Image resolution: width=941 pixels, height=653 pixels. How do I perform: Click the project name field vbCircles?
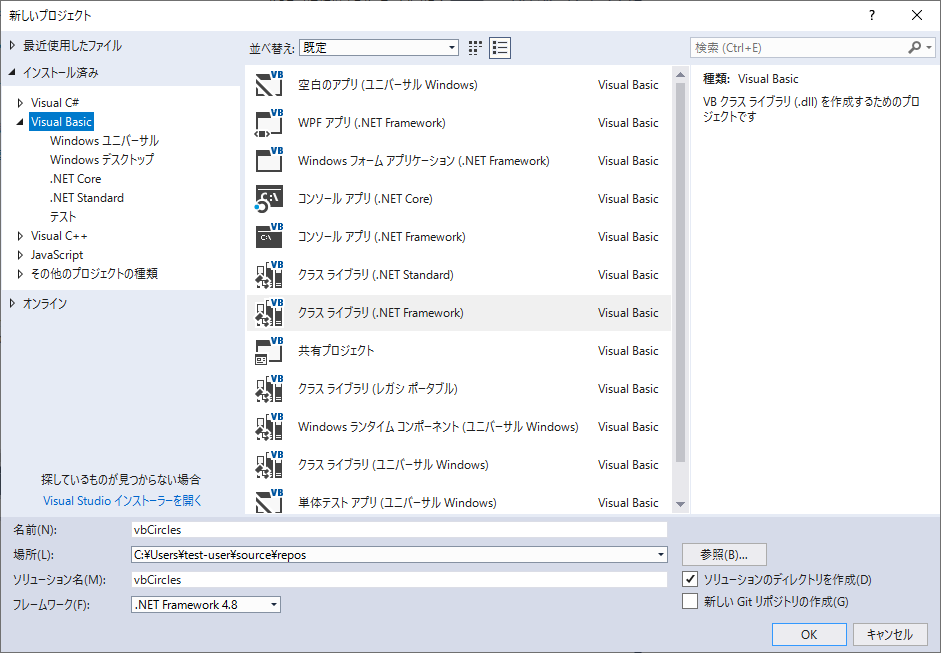[399, 529]
